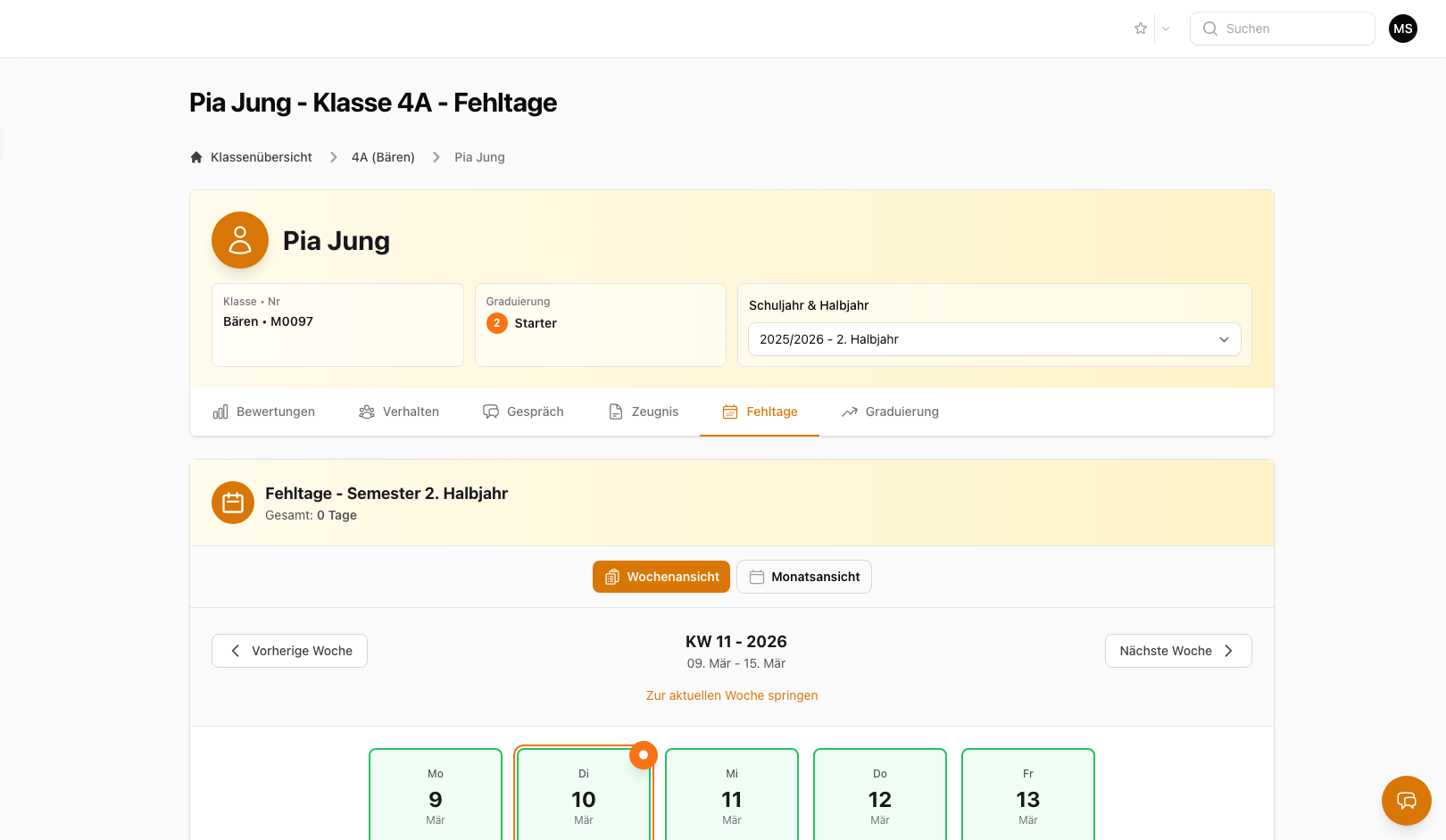Click the Suchen search field

click(x=1283, y=29)
